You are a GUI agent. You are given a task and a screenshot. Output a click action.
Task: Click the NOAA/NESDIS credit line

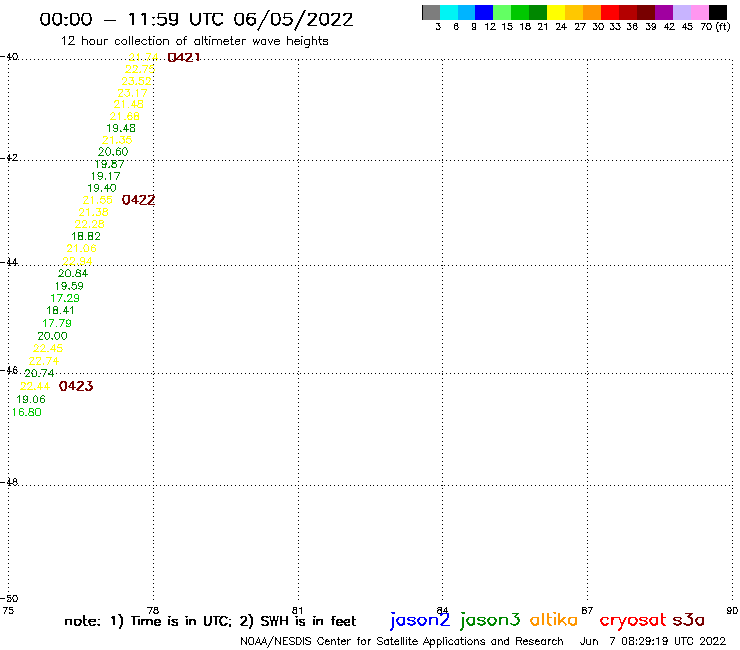402,641
